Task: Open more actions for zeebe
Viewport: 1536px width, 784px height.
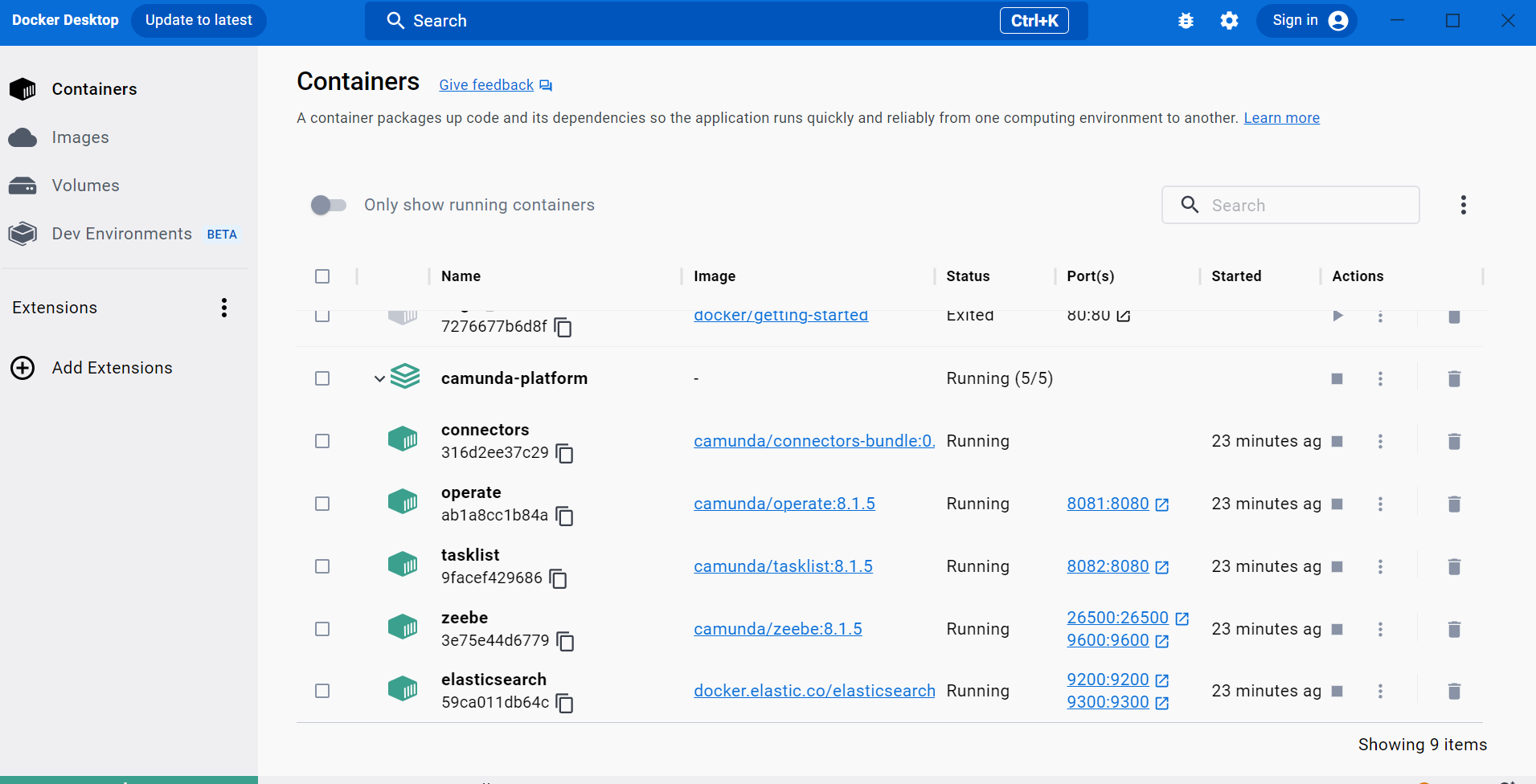Action: point(1381,629)
